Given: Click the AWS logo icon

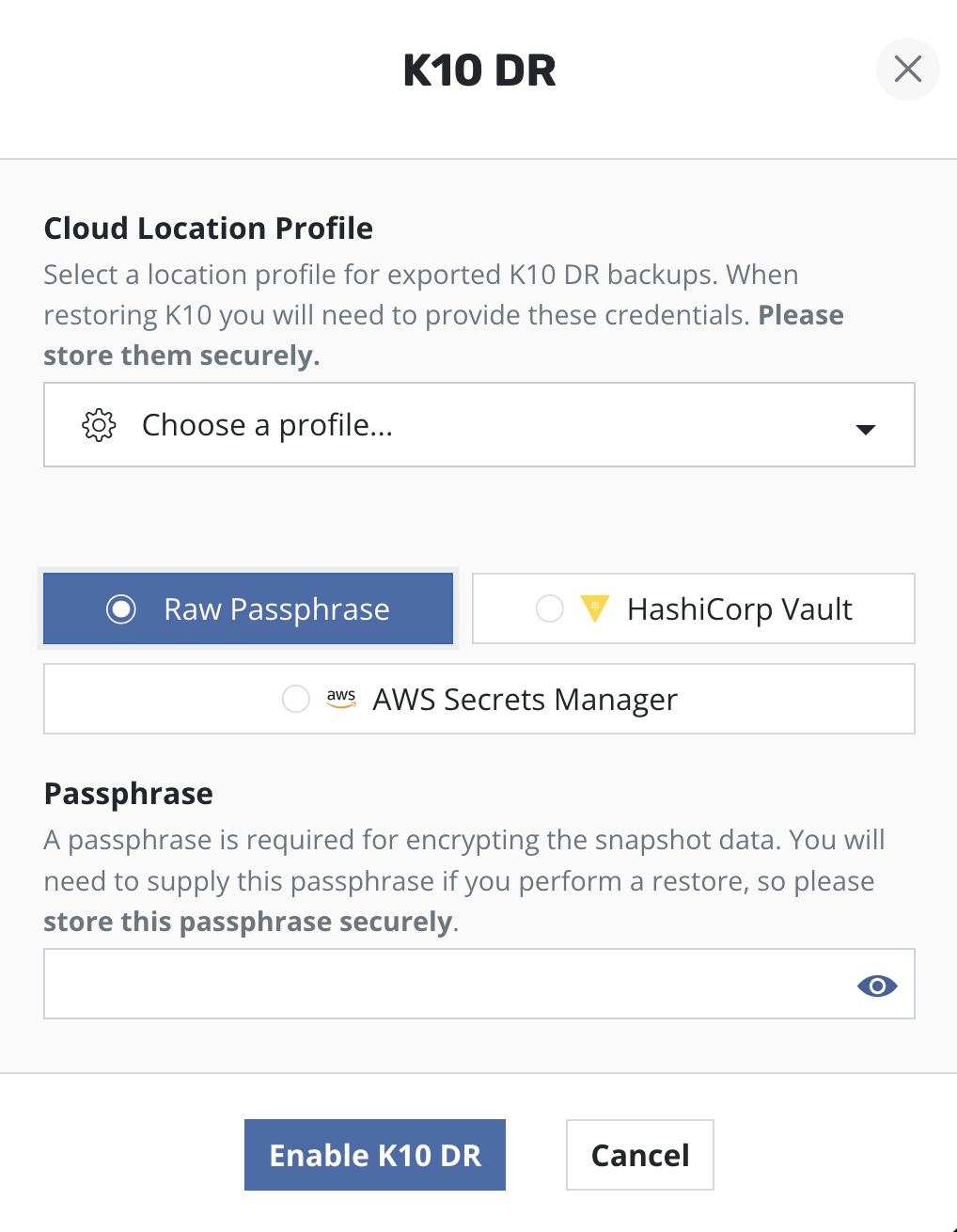Looking at the screenshot, I should click(341, 699).
